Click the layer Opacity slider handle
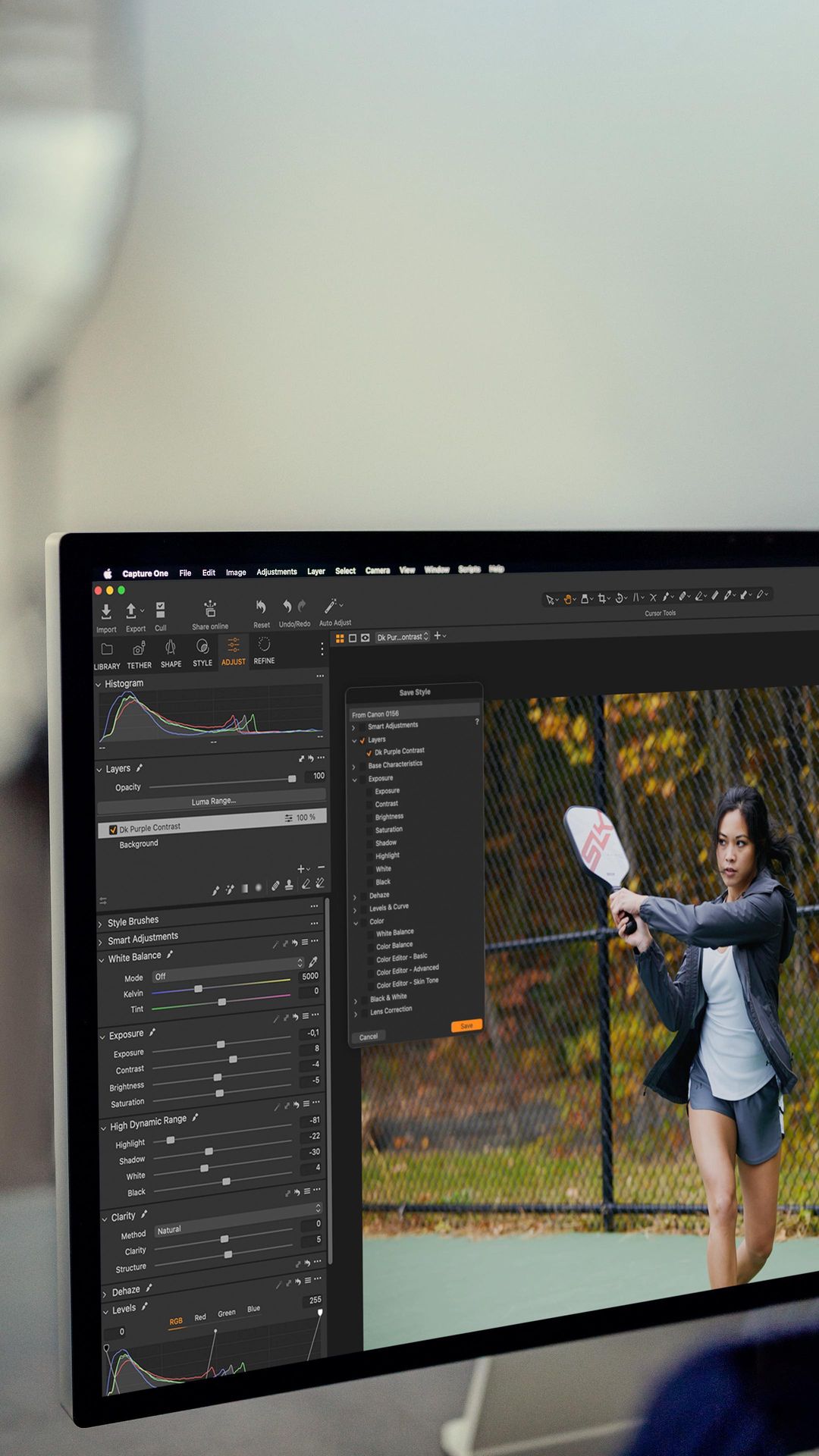This screenshot has width=819, height=1456. (292, 779)
